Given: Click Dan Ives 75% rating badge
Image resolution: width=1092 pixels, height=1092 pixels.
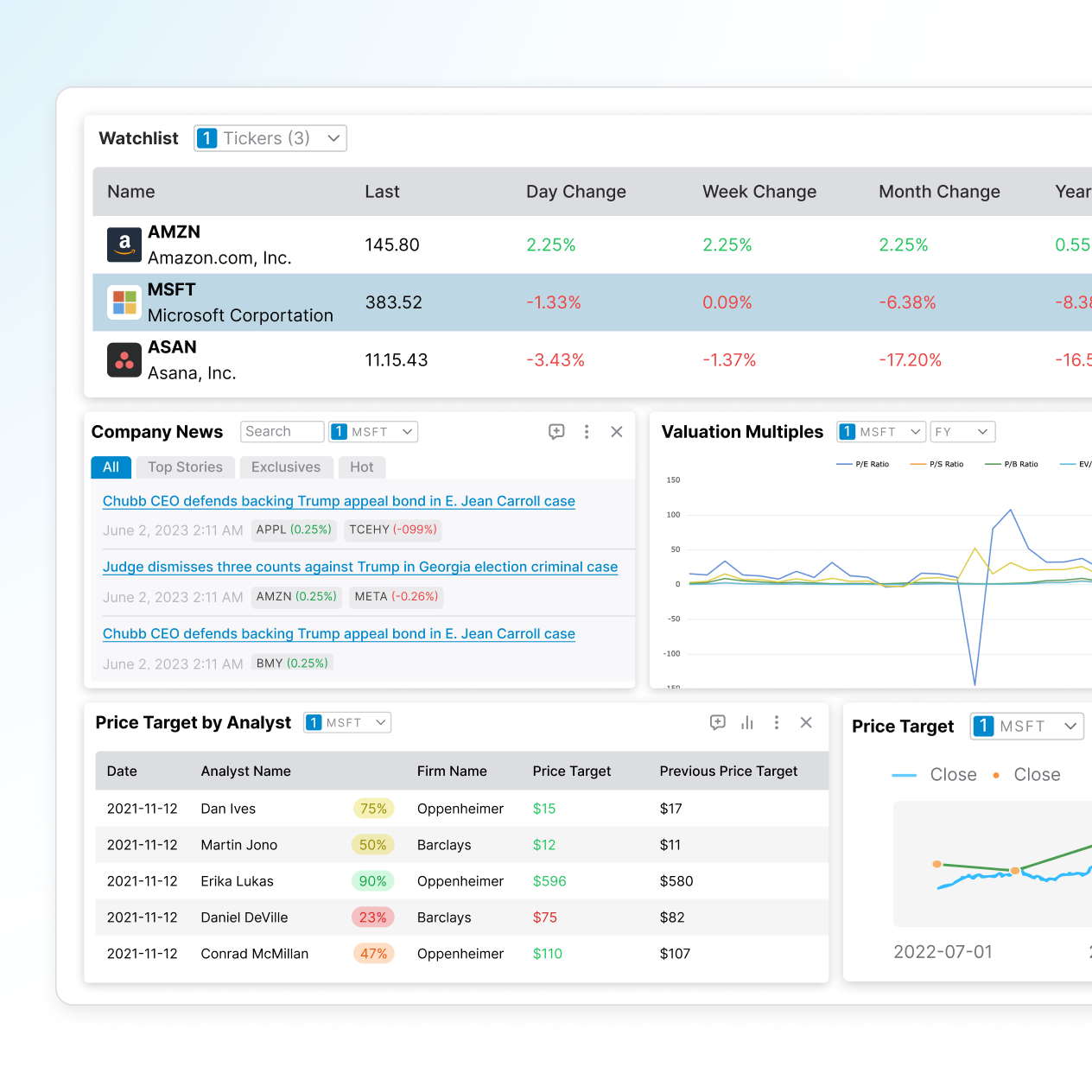Looking at the screenshot, I should point(373,809).
